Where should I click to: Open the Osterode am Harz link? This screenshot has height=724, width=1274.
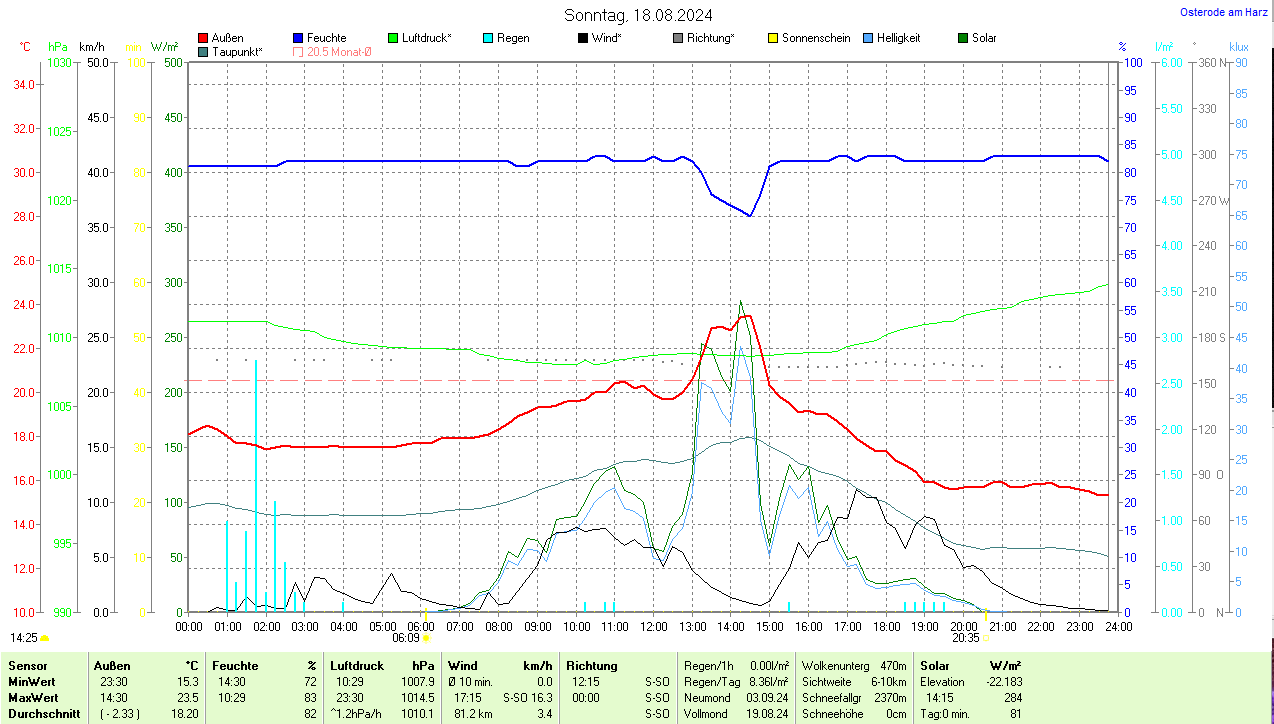1223,13
